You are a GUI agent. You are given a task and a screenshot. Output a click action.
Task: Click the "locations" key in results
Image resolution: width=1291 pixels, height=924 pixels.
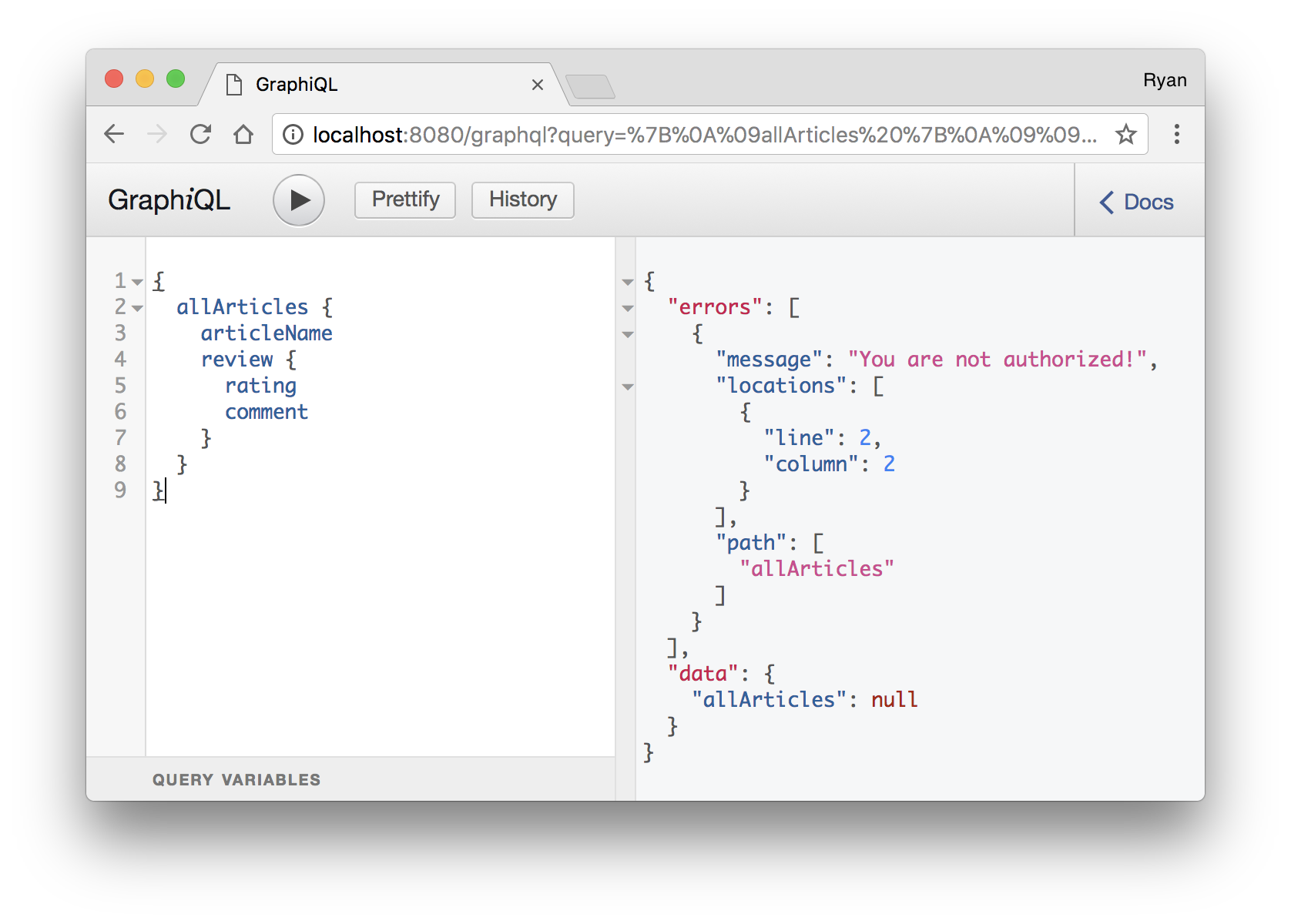(x=781, y=386)
